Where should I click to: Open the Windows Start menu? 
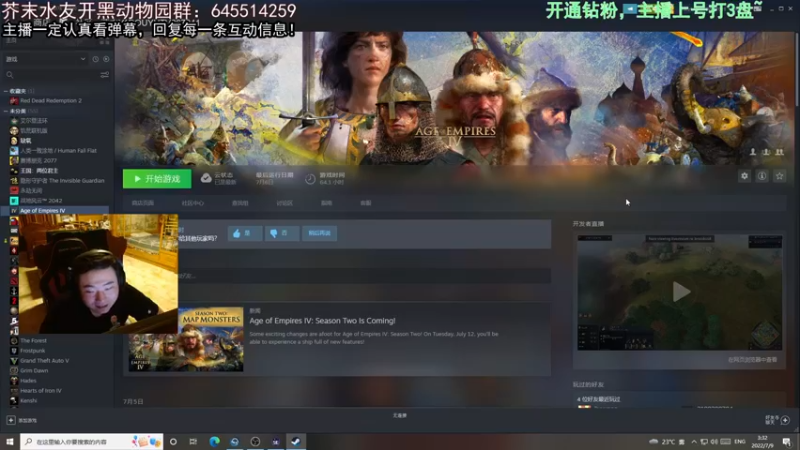coord(10,441)
